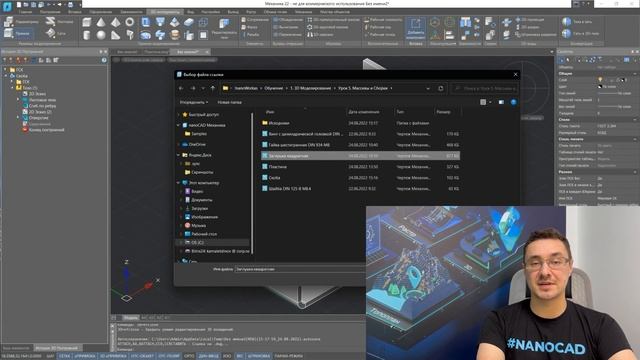This screenshot has width=640, height=360.
Task: Go back in file dialog navigation
Action: pyautogui.click(x=181, y=88)
